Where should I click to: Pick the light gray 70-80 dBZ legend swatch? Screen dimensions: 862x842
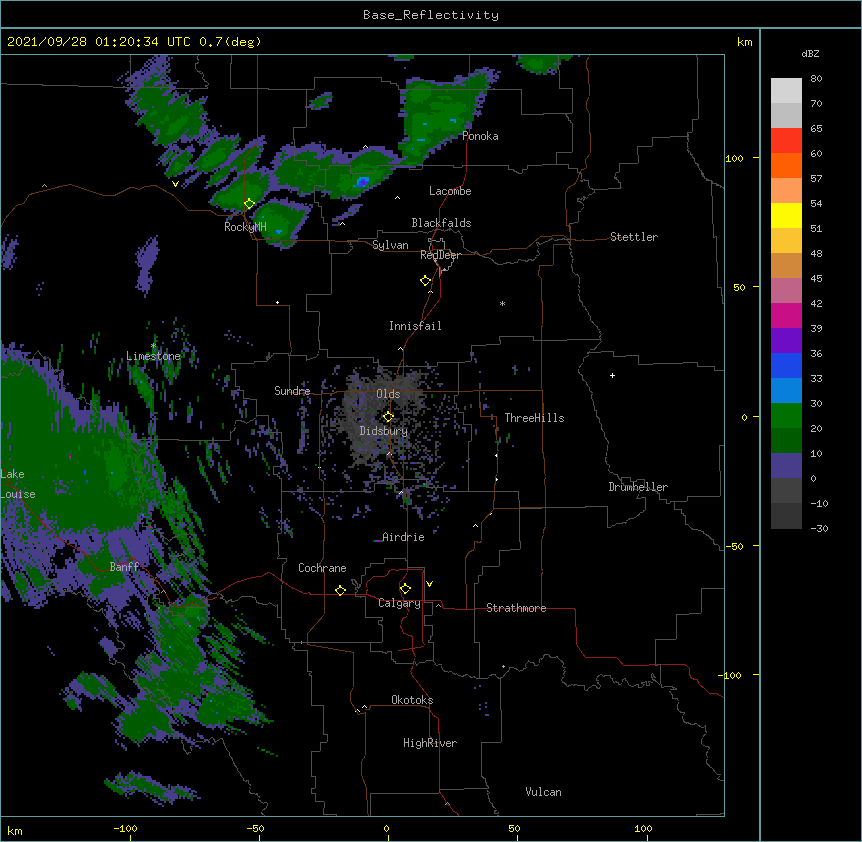pyautogui.click(x=786, y=91)
